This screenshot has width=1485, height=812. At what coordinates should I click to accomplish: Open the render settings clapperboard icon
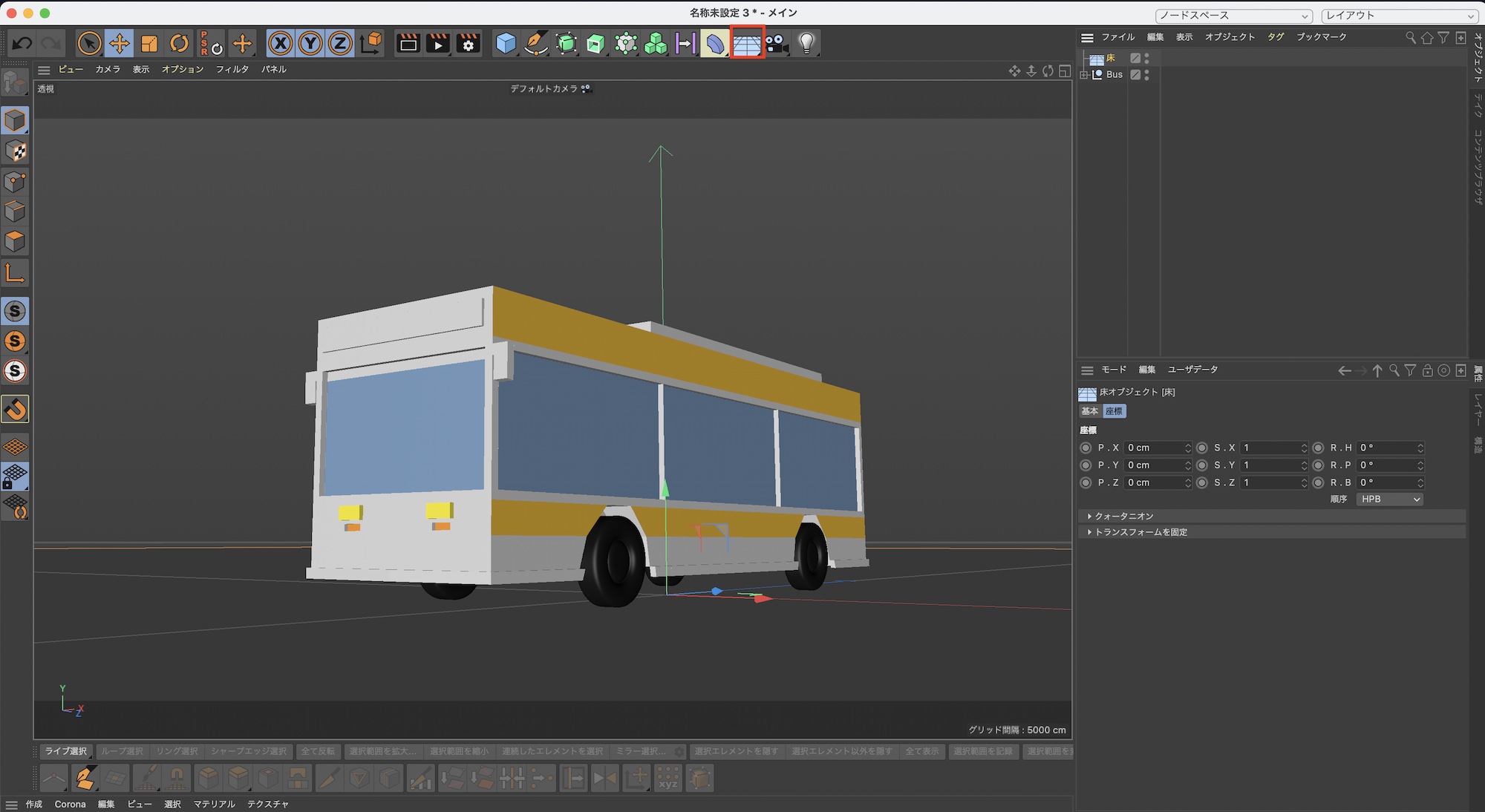(x=469, y=44)
